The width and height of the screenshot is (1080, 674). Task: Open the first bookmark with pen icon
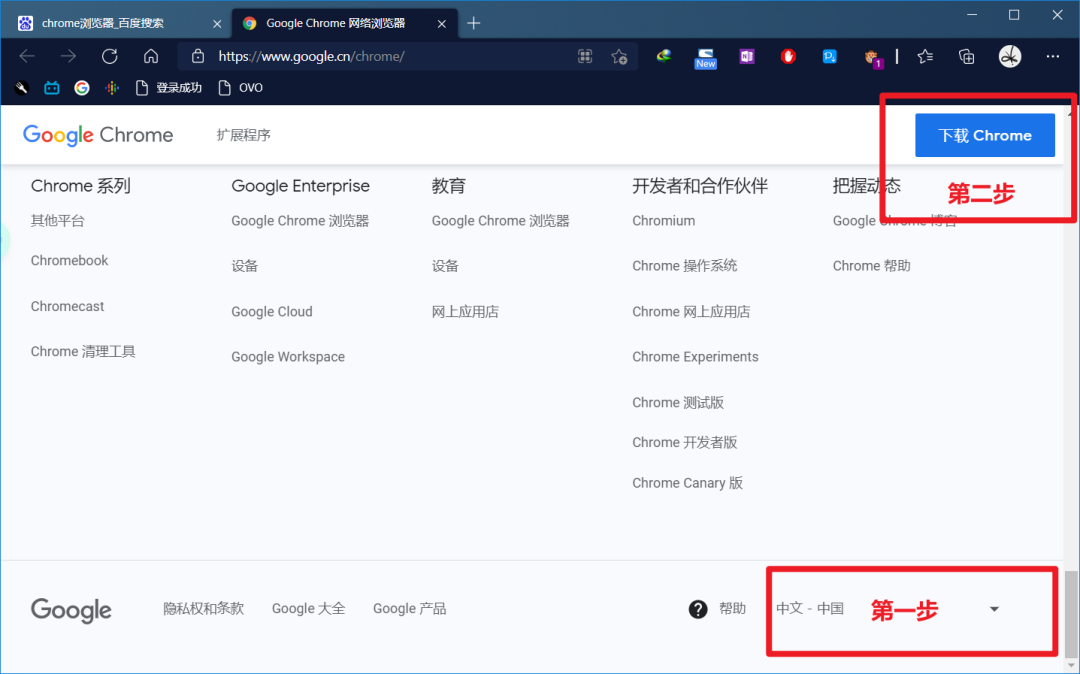(x=21, y=87)
